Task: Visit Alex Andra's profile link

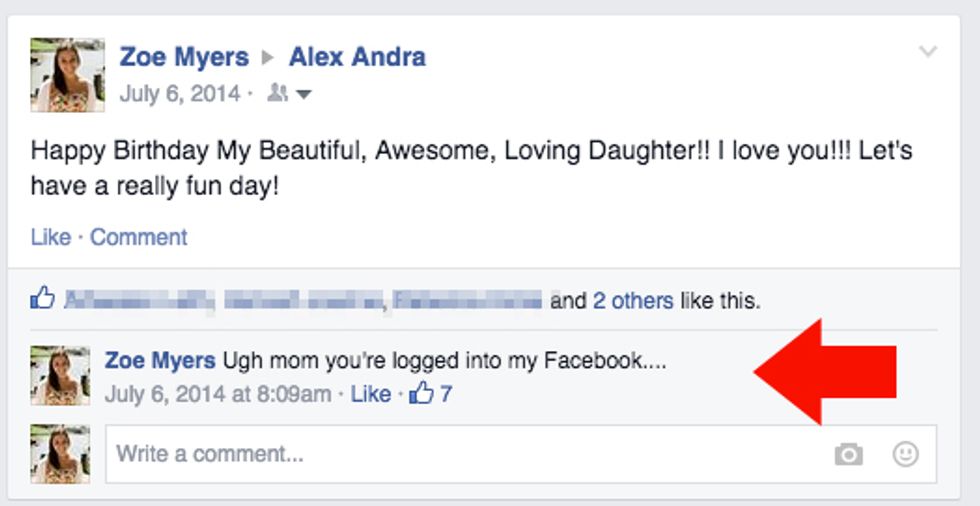Action: [x=357, y=57]
